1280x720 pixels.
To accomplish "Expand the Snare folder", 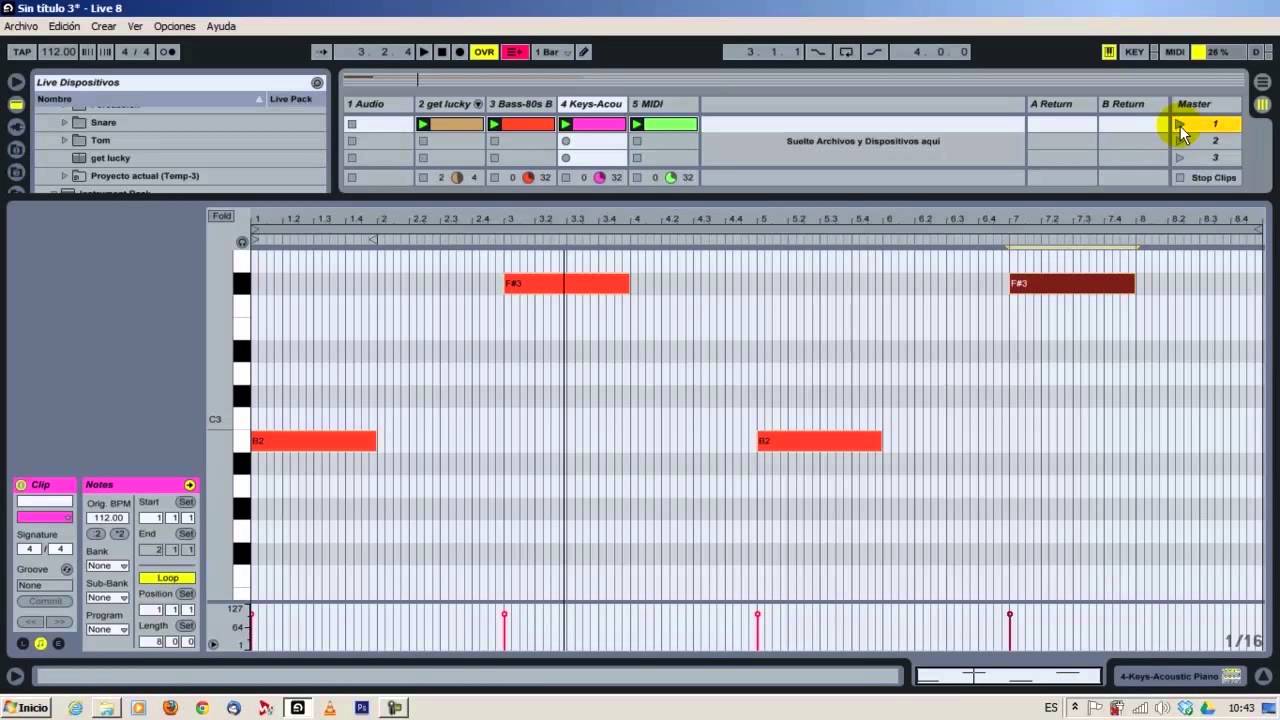I will (x=65, y=123).
